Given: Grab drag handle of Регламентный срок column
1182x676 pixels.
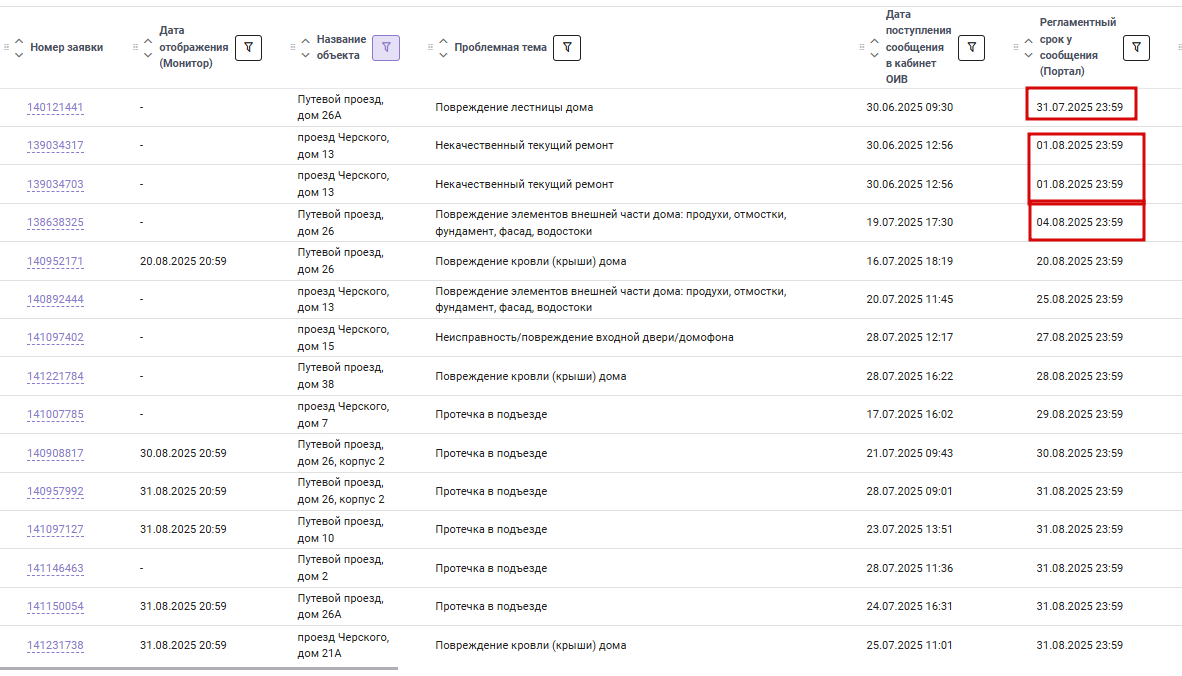Looking at the screenshot, I should 1015,47.
